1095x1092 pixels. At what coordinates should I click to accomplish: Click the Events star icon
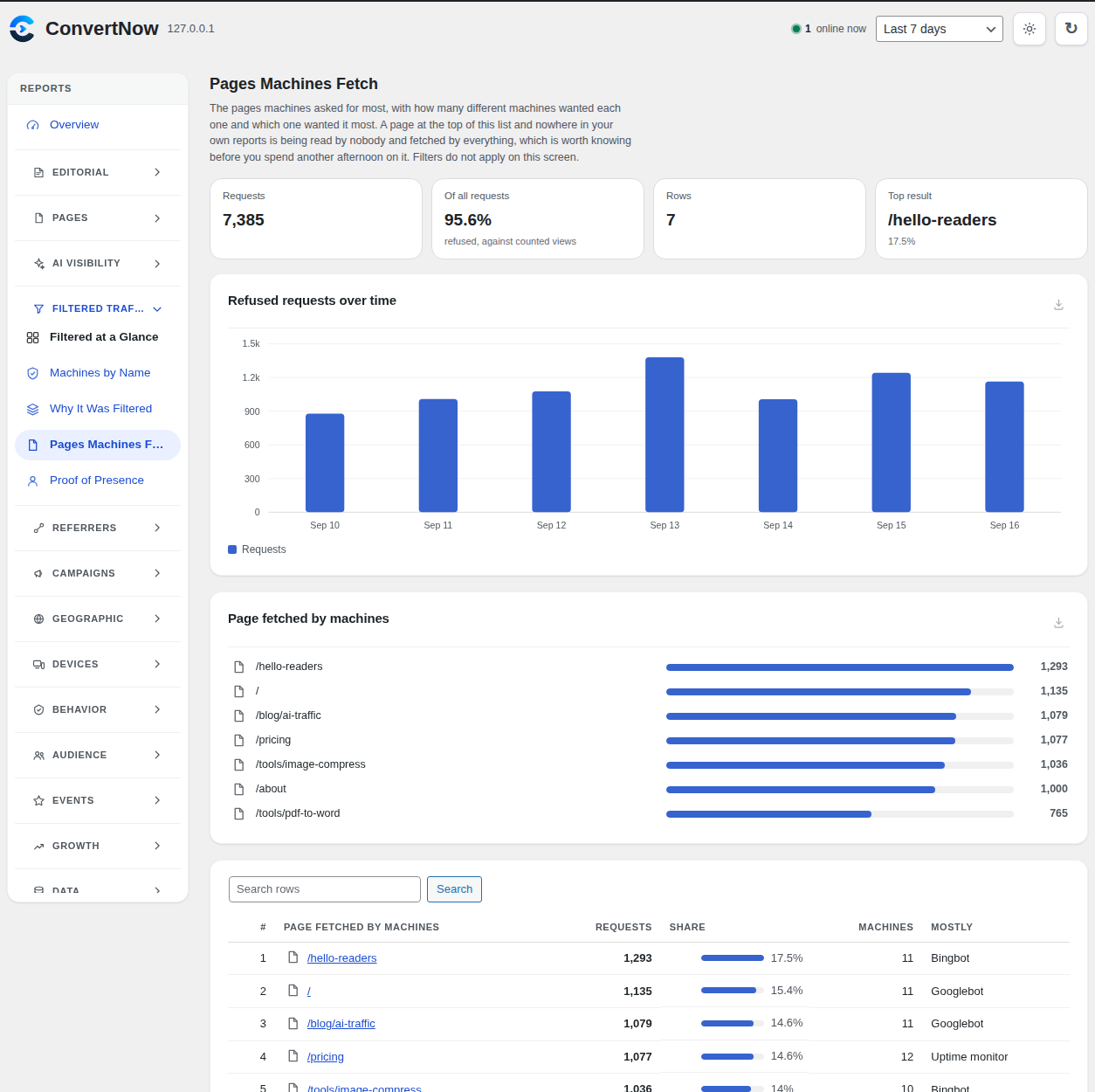(x=38, y=801)
